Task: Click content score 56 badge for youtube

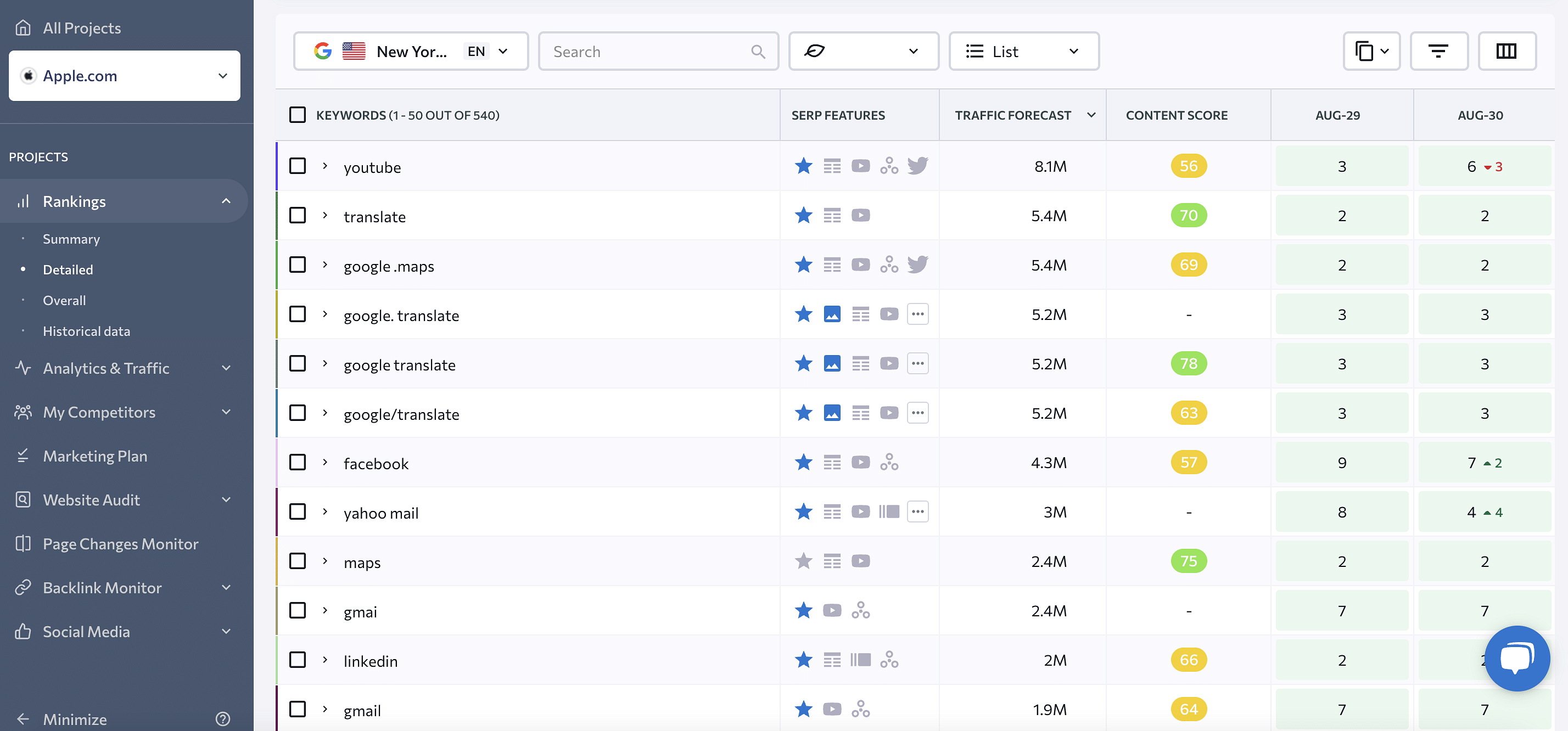Action: pos(1188,166)
